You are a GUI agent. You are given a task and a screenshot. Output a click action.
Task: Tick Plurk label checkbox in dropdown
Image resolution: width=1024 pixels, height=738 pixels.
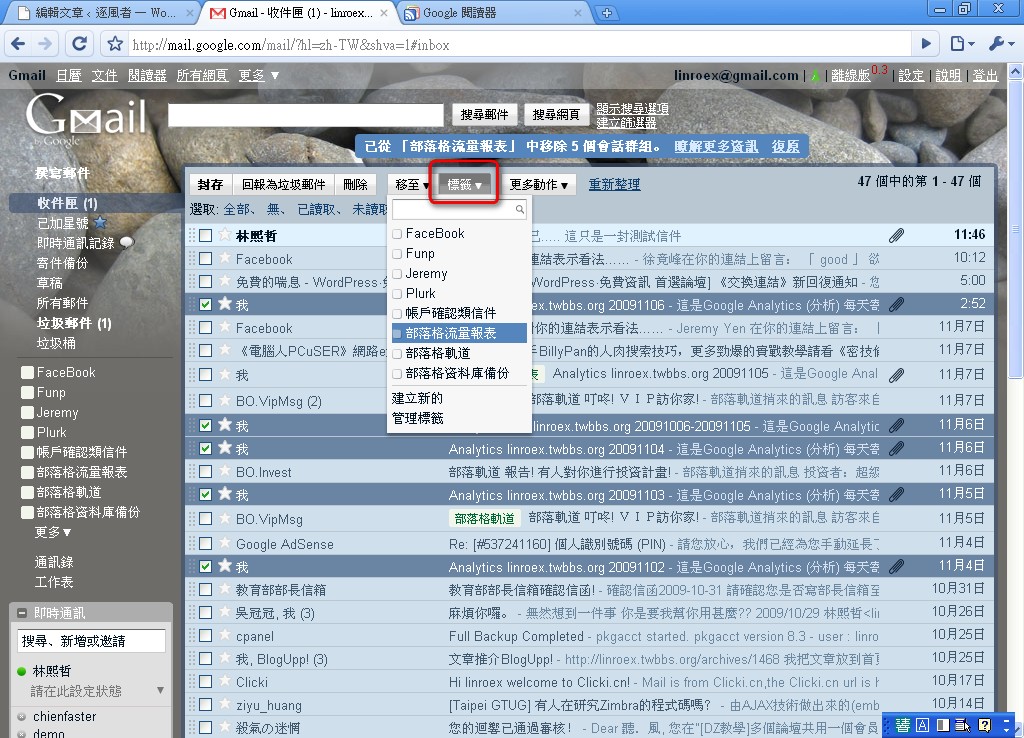tap(397, 294)
